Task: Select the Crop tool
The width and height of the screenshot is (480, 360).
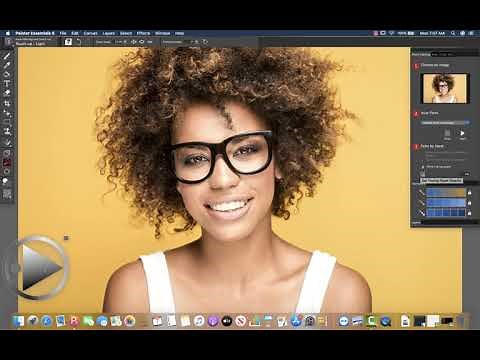Action: 7,103
